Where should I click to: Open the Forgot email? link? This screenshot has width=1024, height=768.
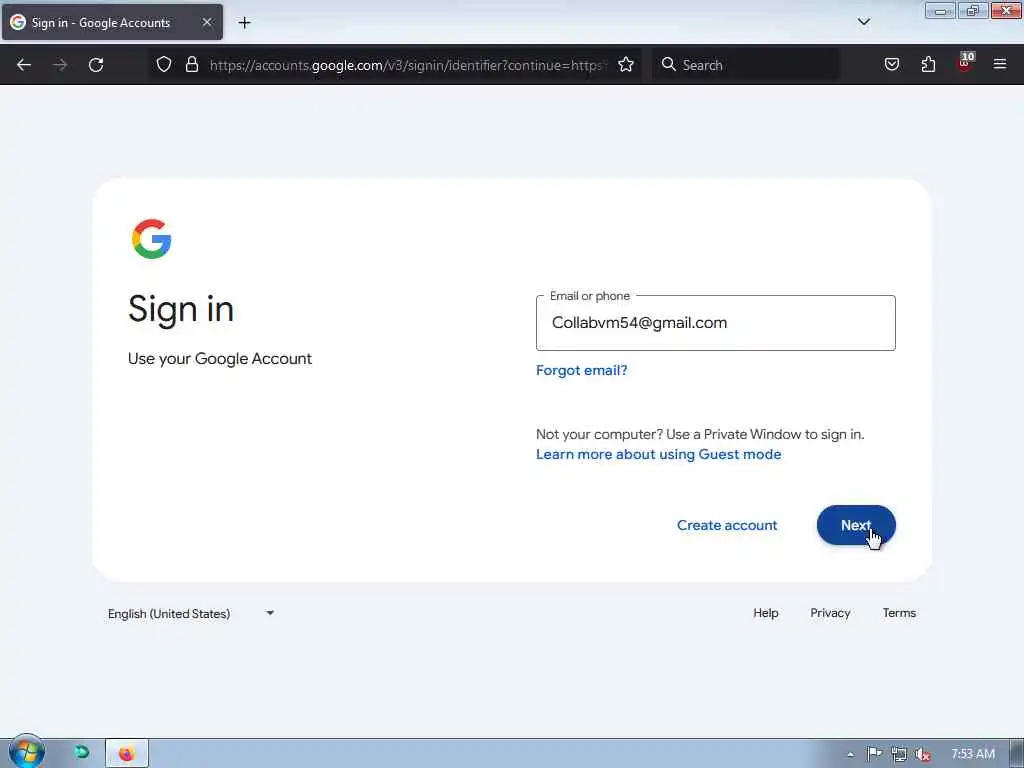click(x=581, y=370)
